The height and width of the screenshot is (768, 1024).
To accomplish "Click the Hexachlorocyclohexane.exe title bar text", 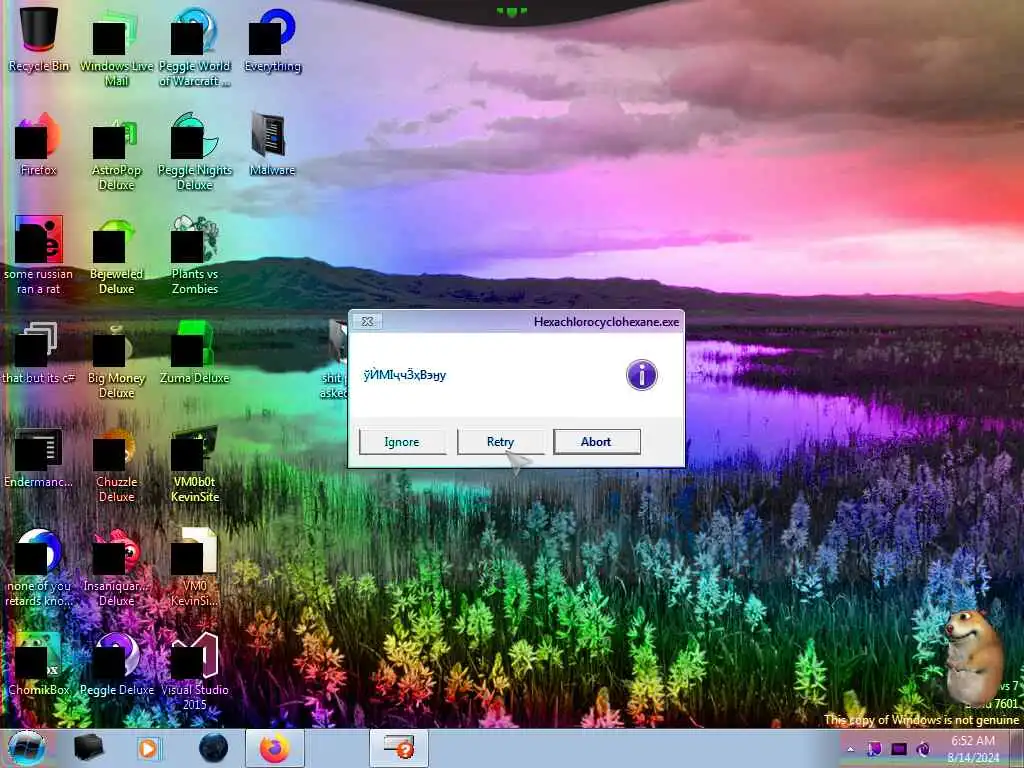I will click(x=606, y=322).
